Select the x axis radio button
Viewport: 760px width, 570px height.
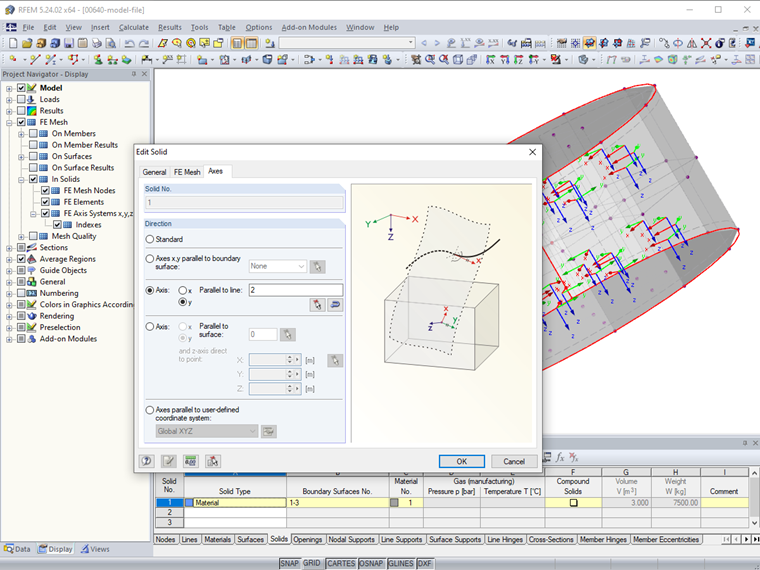(183, 290)
